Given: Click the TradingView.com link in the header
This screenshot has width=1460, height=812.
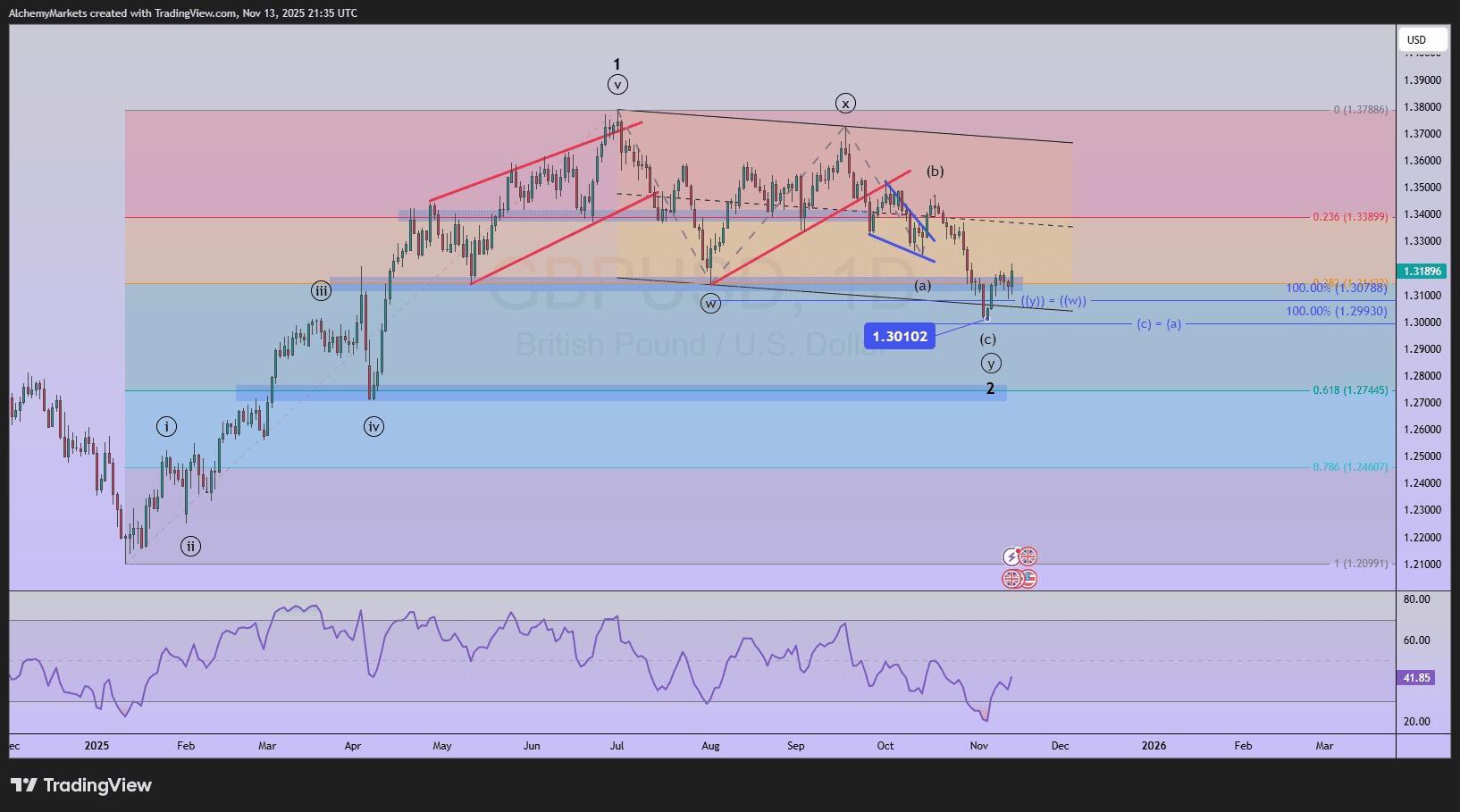Looking at the screenshot, I should pos(192,13).
